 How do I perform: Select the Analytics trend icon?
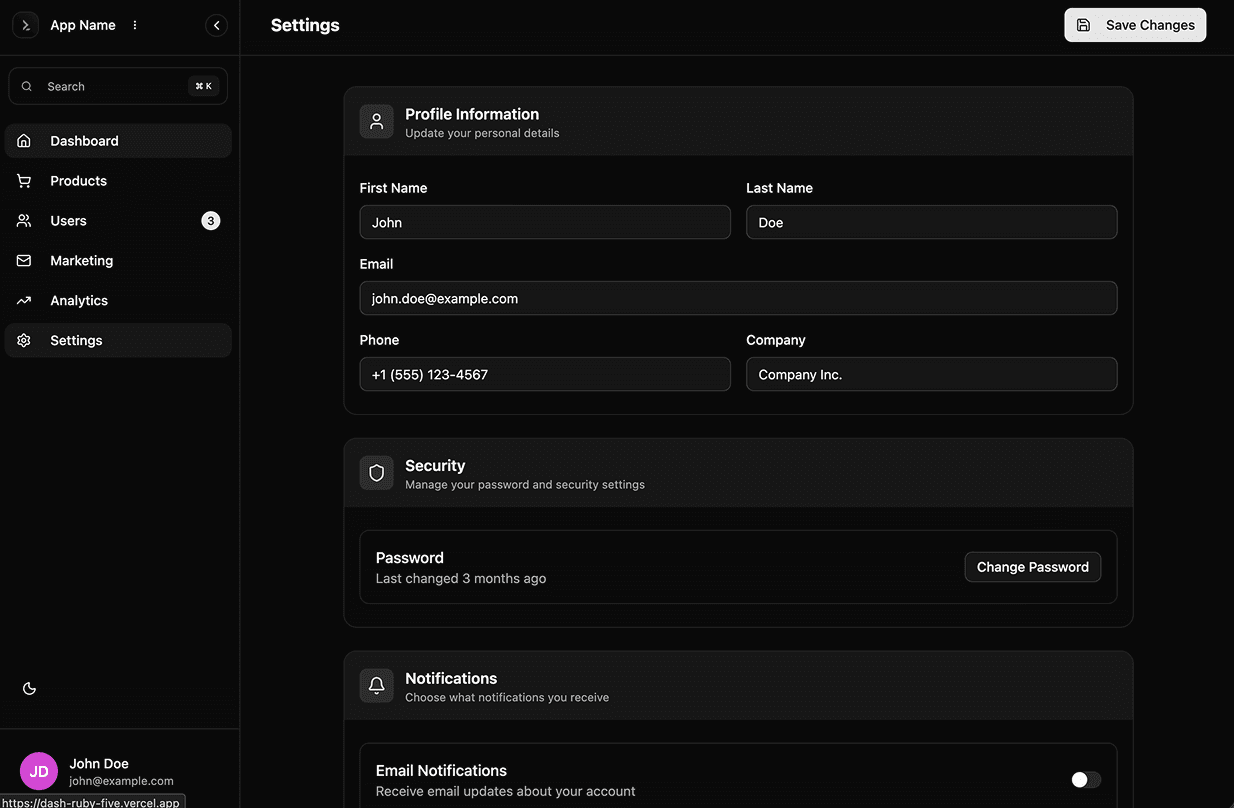click(22, 300)
